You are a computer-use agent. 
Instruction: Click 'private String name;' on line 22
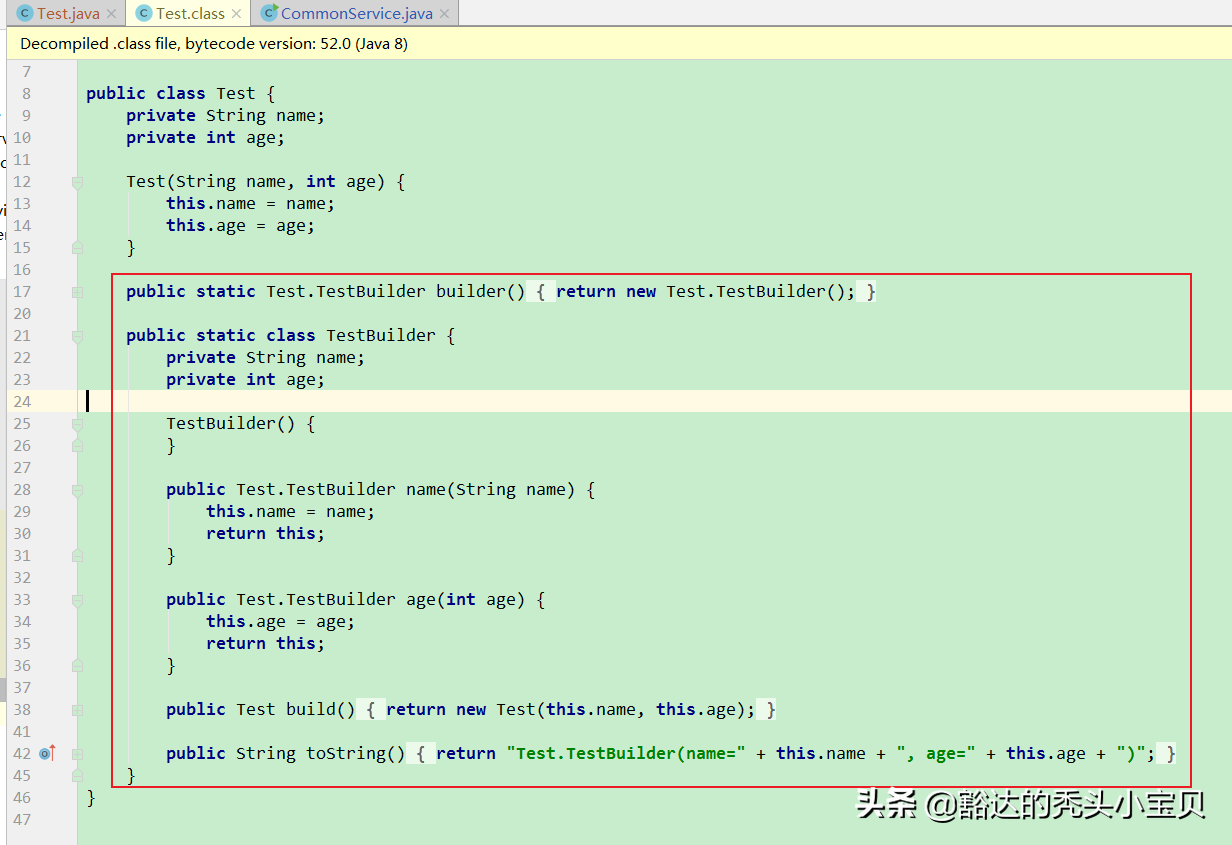click(266, 358)
